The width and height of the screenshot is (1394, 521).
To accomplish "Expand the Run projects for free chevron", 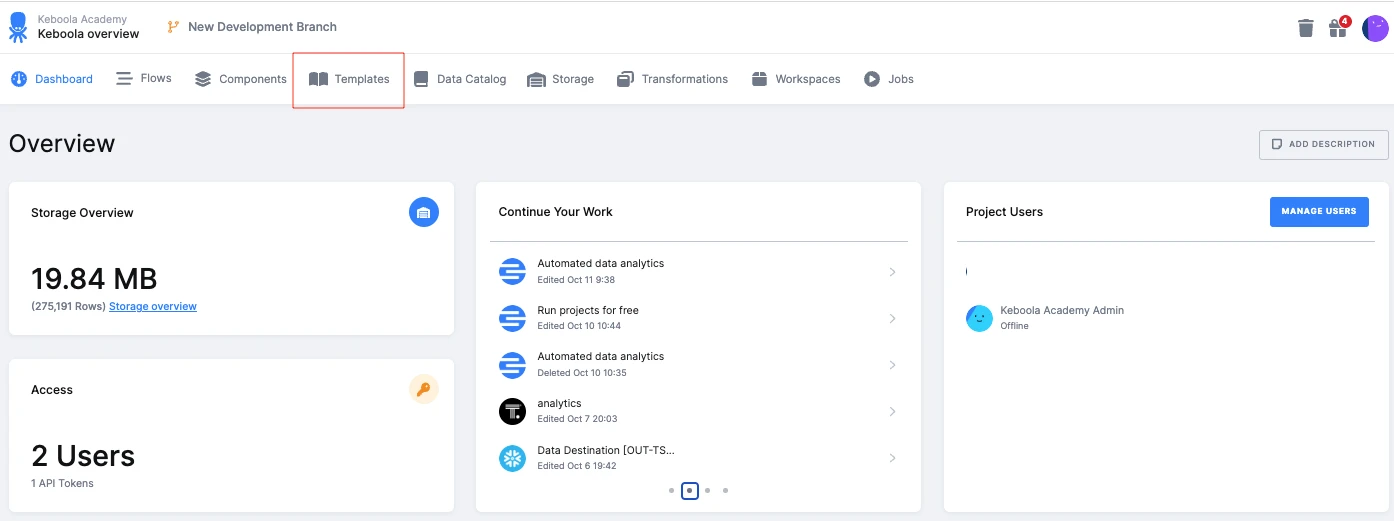I will [892, 318].
